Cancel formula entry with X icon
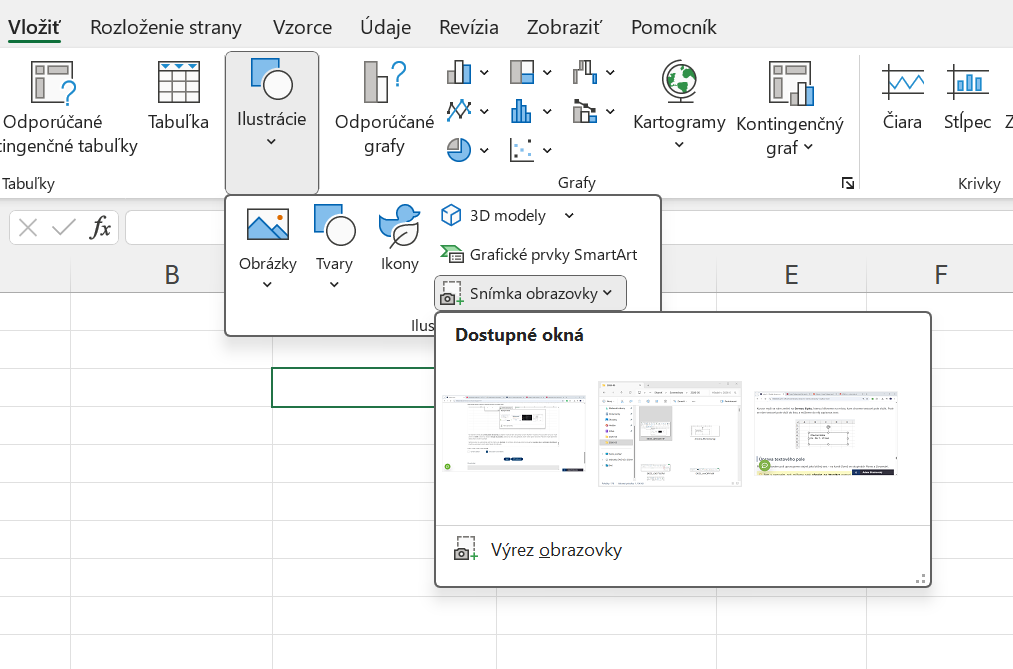 pos(28,227)
